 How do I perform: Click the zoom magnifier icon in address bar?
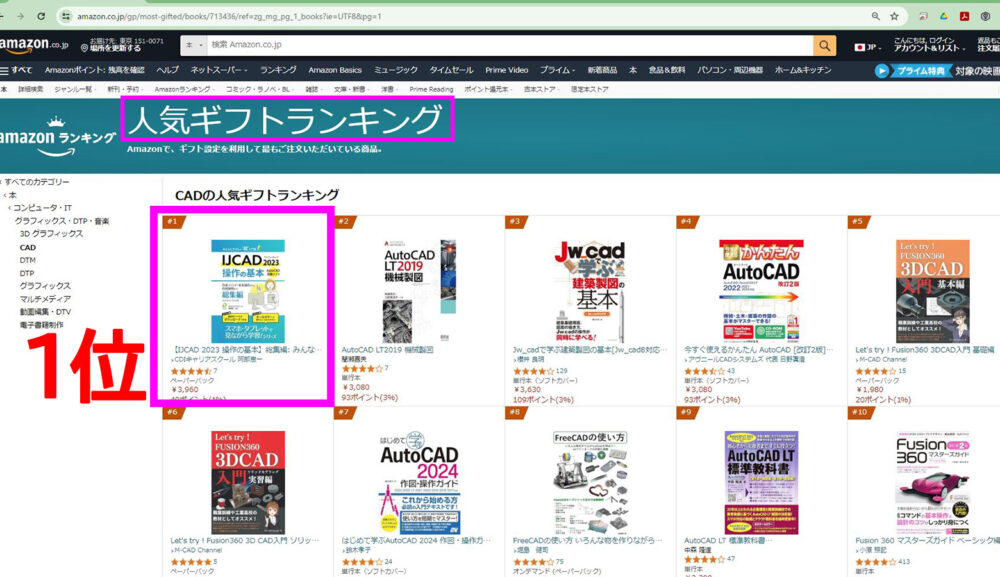(x=876, y=17)
